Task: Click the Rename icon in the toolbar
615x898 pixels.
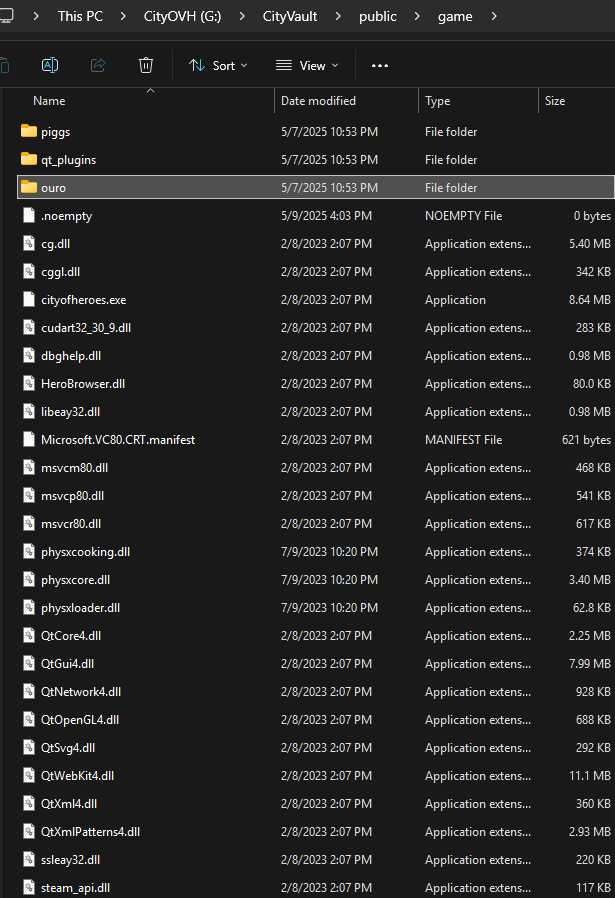Action: (x=49, y=65)
